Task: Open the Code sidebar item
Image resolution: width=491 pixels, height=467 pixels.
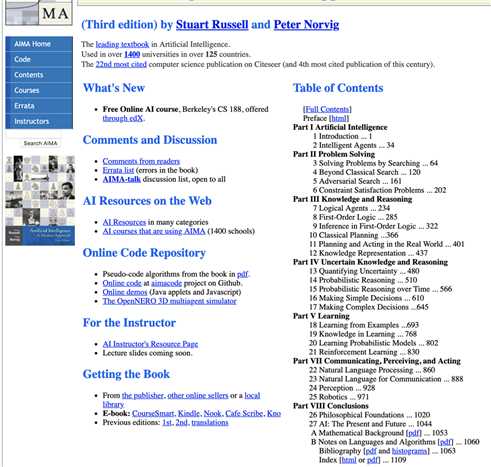Action: coord(39,59)
